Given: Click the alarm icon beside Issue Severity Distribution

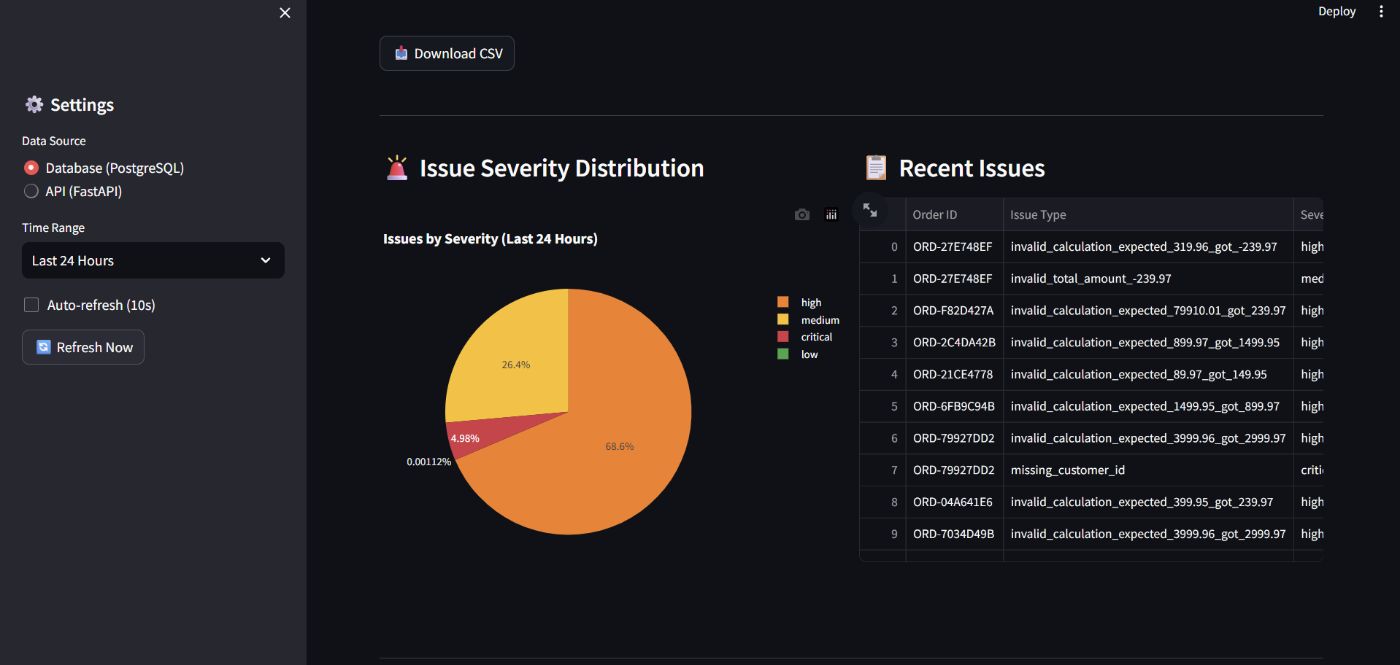Looking at the screenshot, I should [x=396, y=167].
